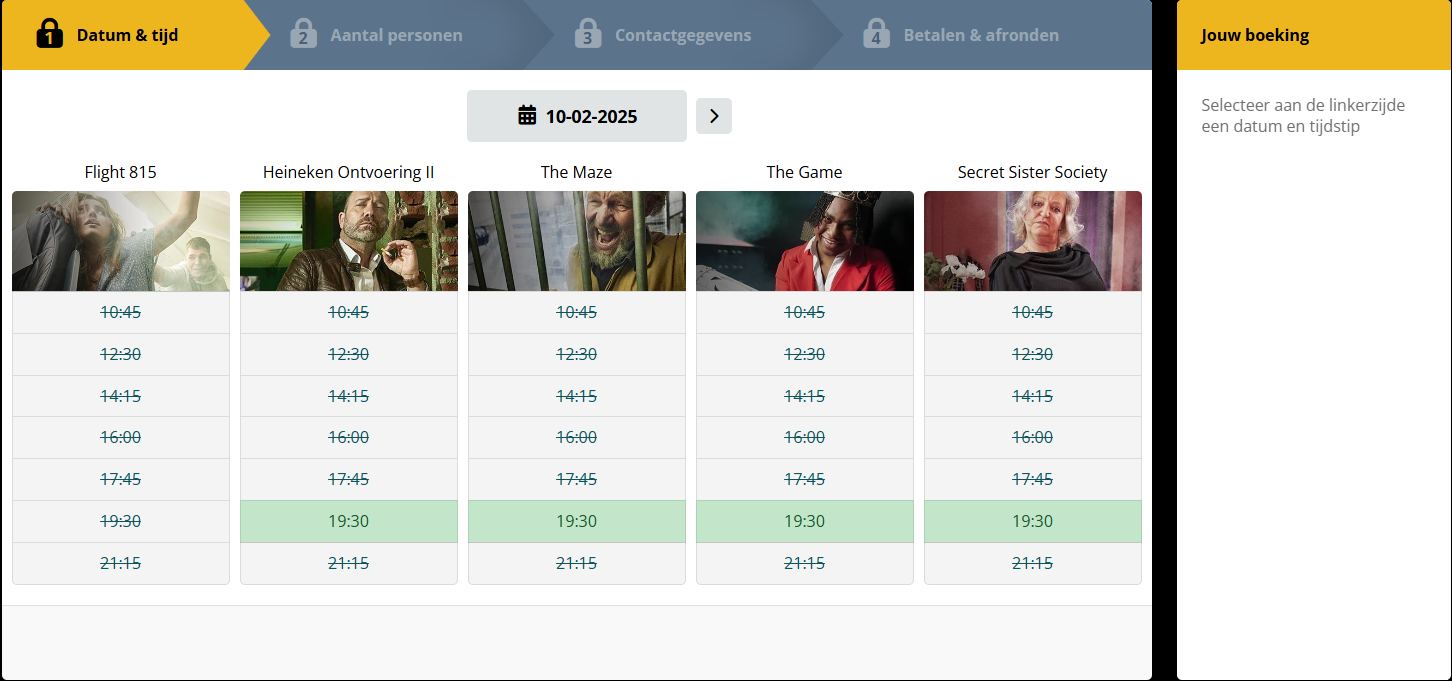Click the struck-through 19:30 Flight 815 slot

[x=121, y=521]
